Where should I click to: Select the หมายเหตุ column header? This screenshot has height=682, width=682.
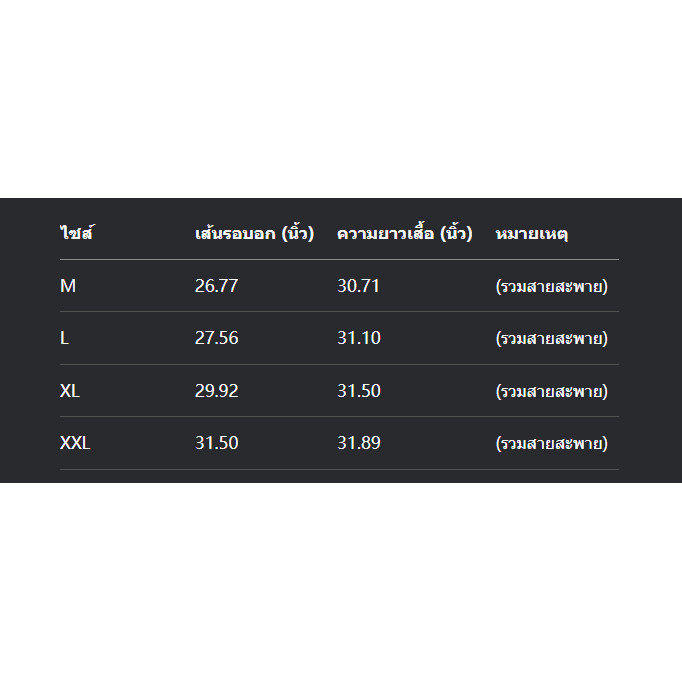(532, 234)
